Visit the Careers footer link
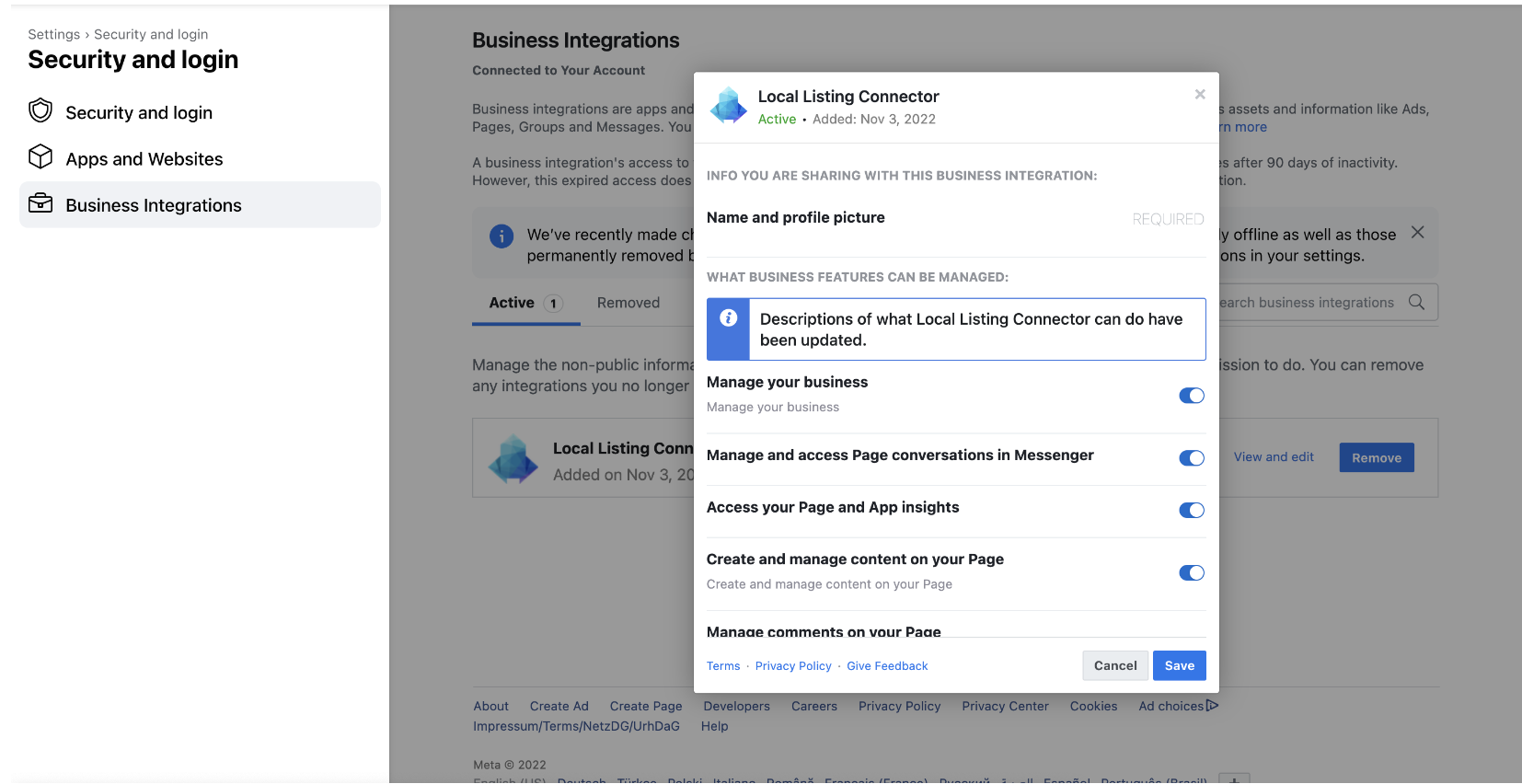This screenshot has width=1522, height=784. point(814,707)
